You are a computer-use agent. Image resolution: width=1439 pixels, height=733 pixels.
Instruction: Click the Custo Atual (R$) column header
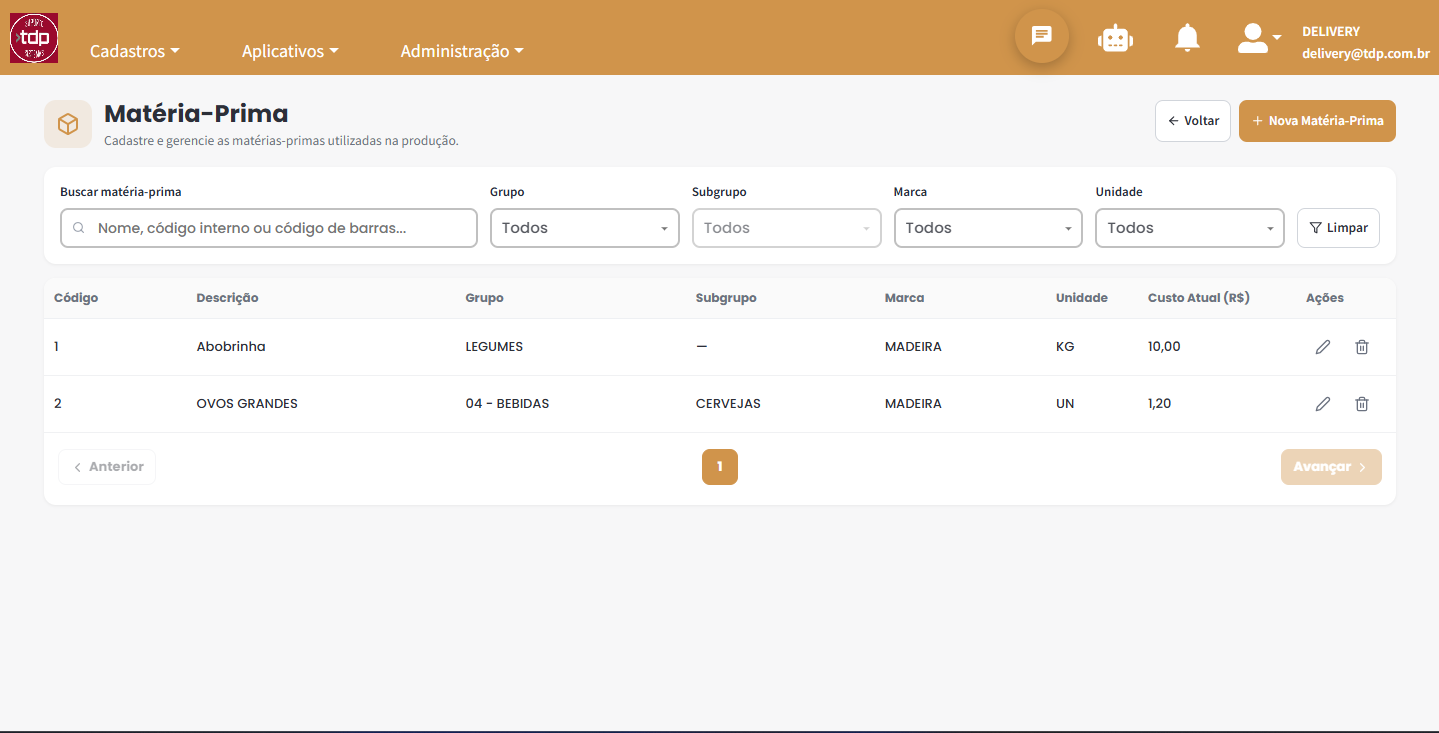pyautogui.click(x=1199, y=298)
